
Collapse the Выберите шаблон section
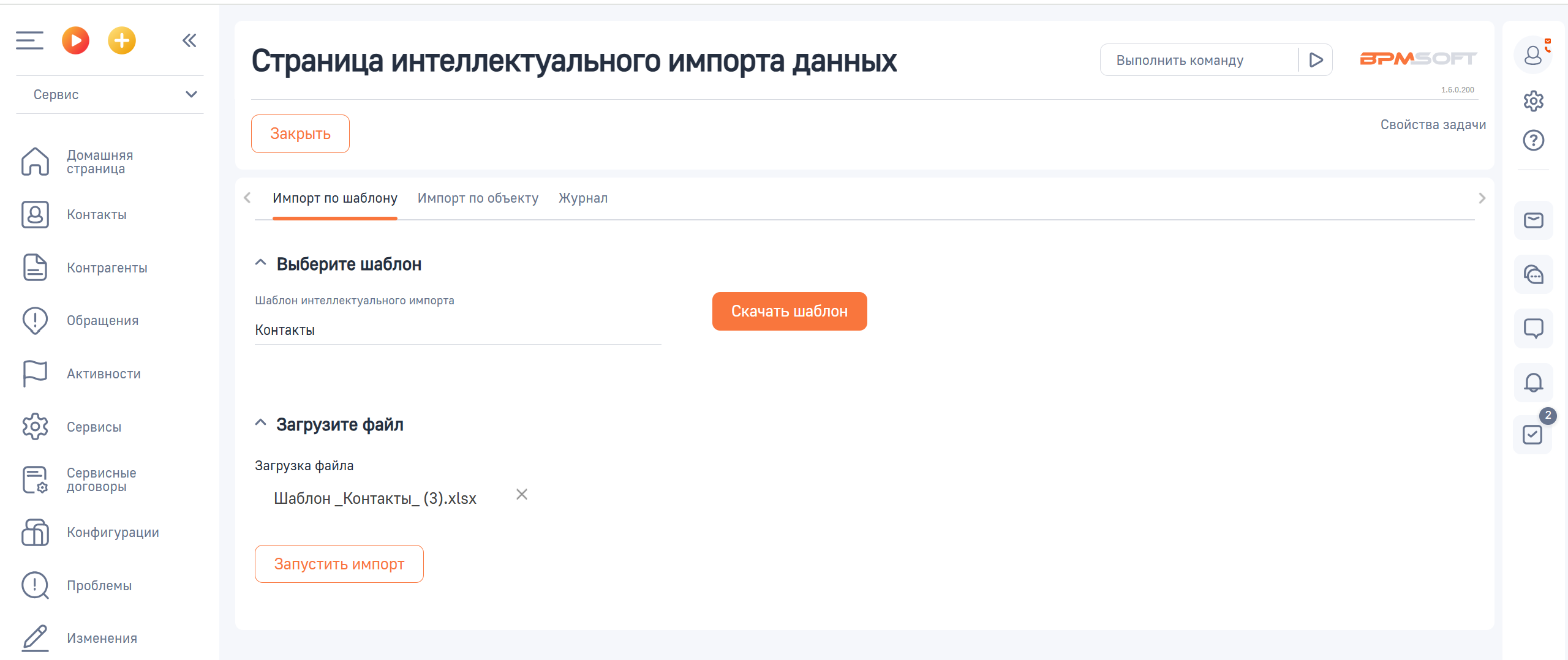click(x=260, y=263)
